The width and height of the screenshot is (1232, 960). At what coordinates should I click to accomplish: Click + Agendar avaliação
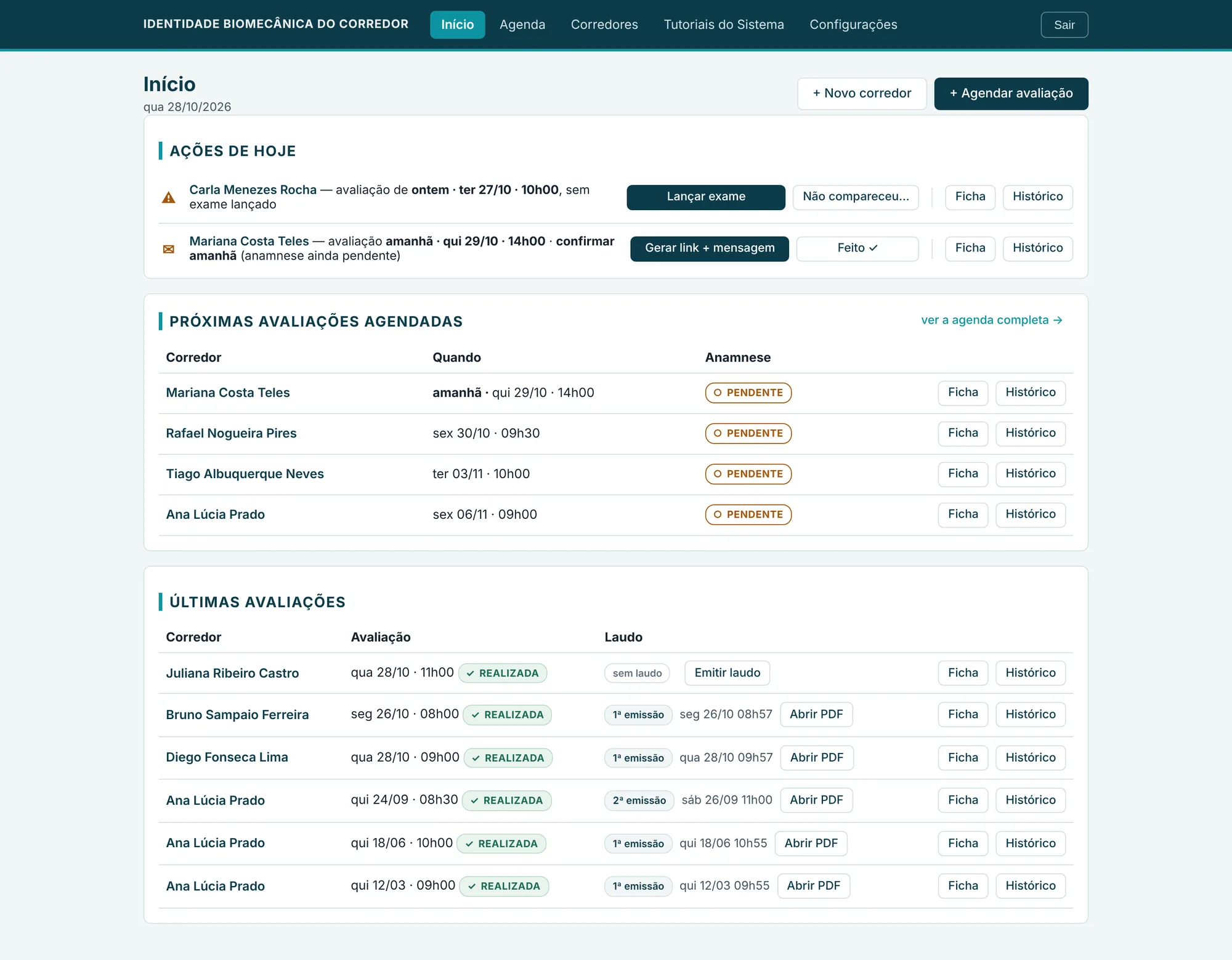[1011, 94]
